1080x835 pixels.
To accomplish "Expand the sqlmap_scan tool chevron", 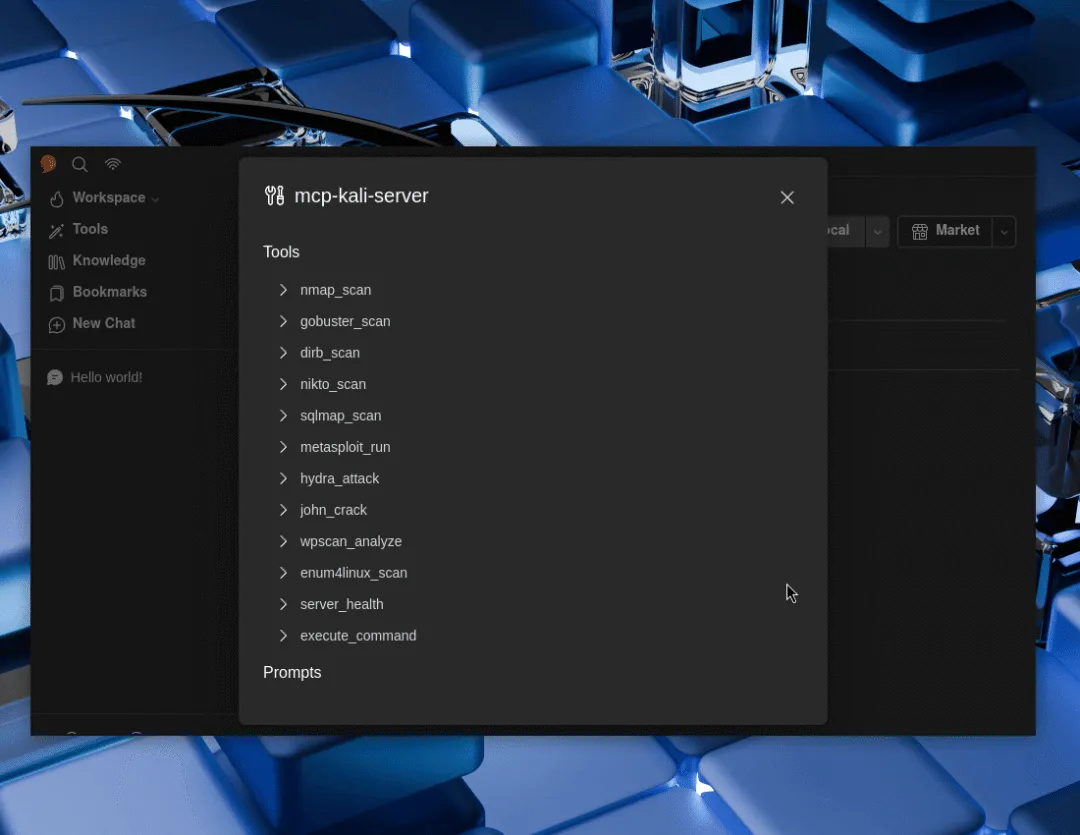I will tap(283, 415).
